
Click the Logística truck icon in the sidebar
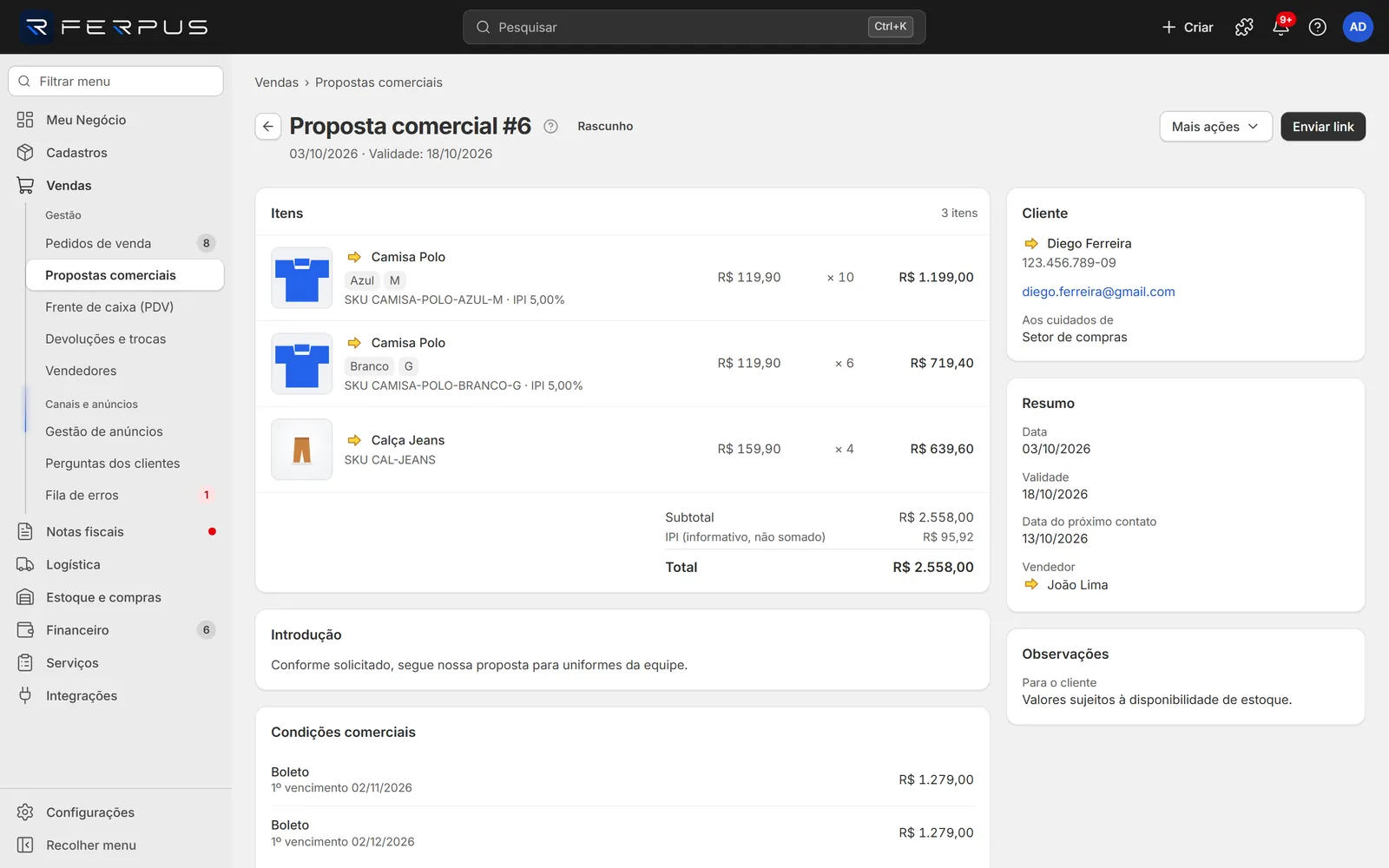pos(25,564)
